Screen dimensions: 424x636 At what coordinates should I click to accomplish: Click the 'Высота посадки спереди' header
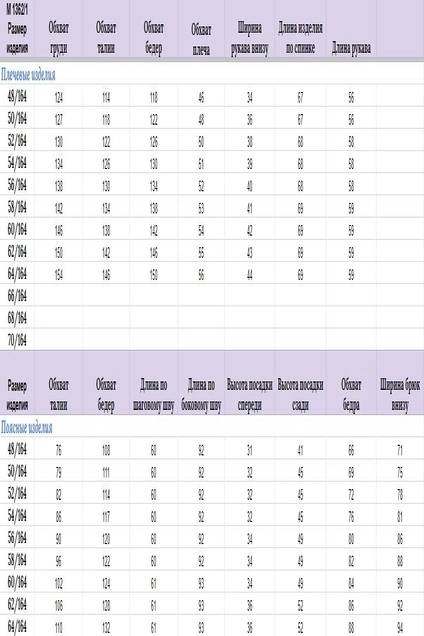tap(249, 394)
